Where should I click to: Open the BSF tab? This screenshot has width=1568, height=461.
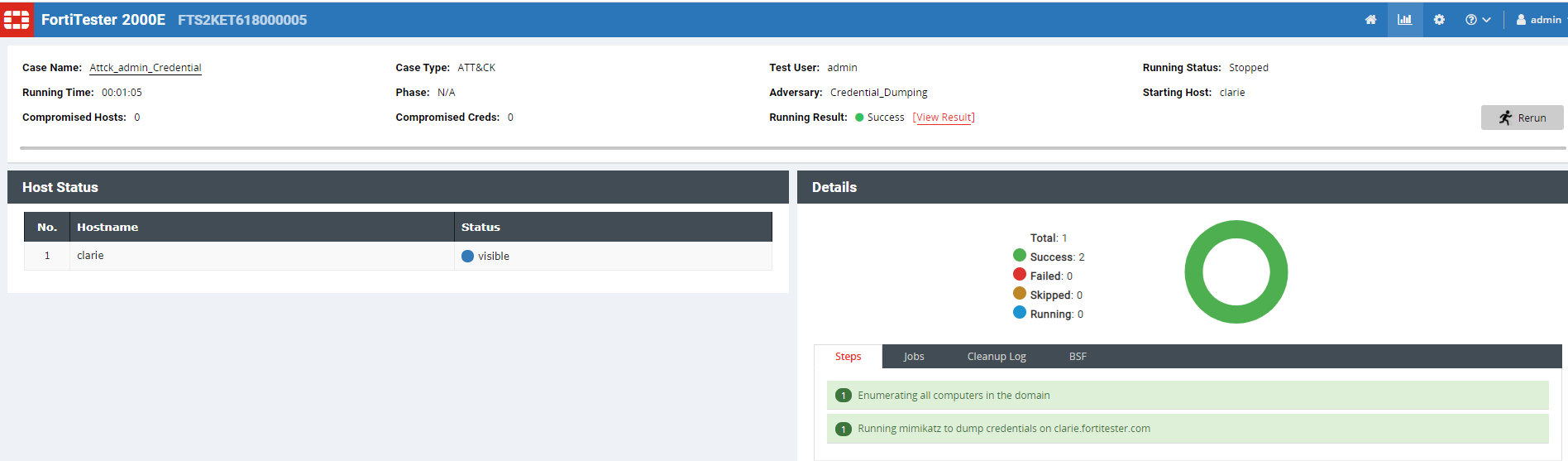click(x=1078, y=357)
